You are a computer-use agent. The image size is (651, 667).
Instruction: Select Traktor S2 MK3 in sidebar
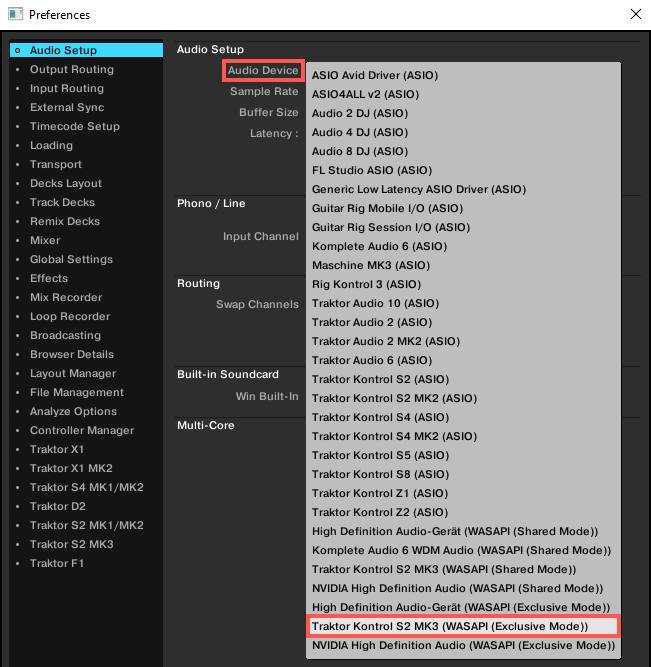71,544
